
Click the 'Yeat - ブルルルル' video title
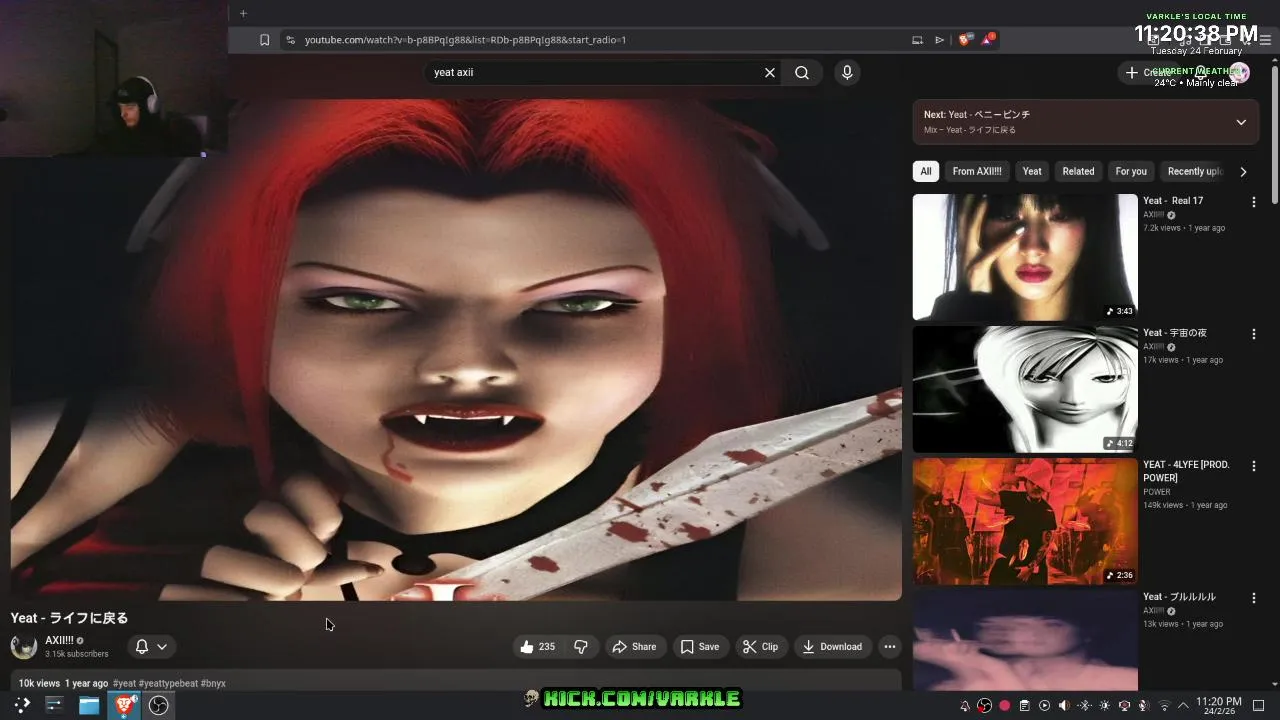tap(1179, 597)
